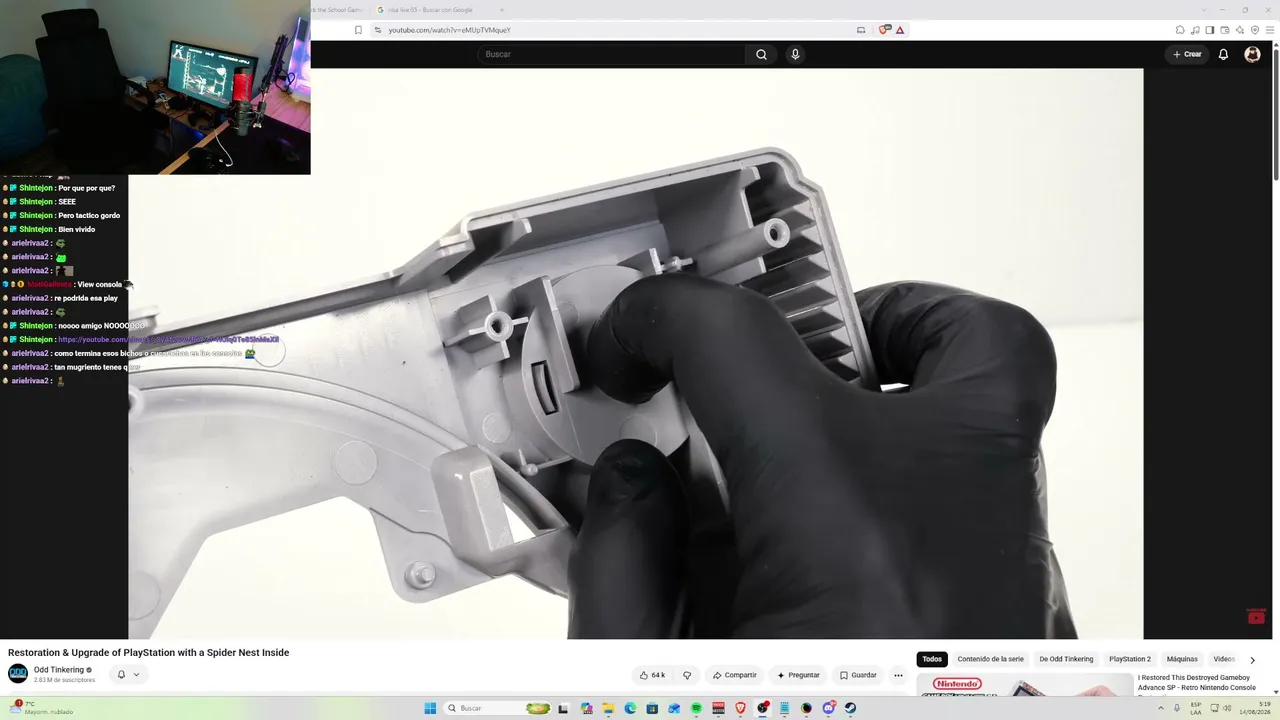The height and width of the screenshot is (720, 1280).
Task: Toggle the browser sidebar panel icon
Action: [x=1210, y=30]
